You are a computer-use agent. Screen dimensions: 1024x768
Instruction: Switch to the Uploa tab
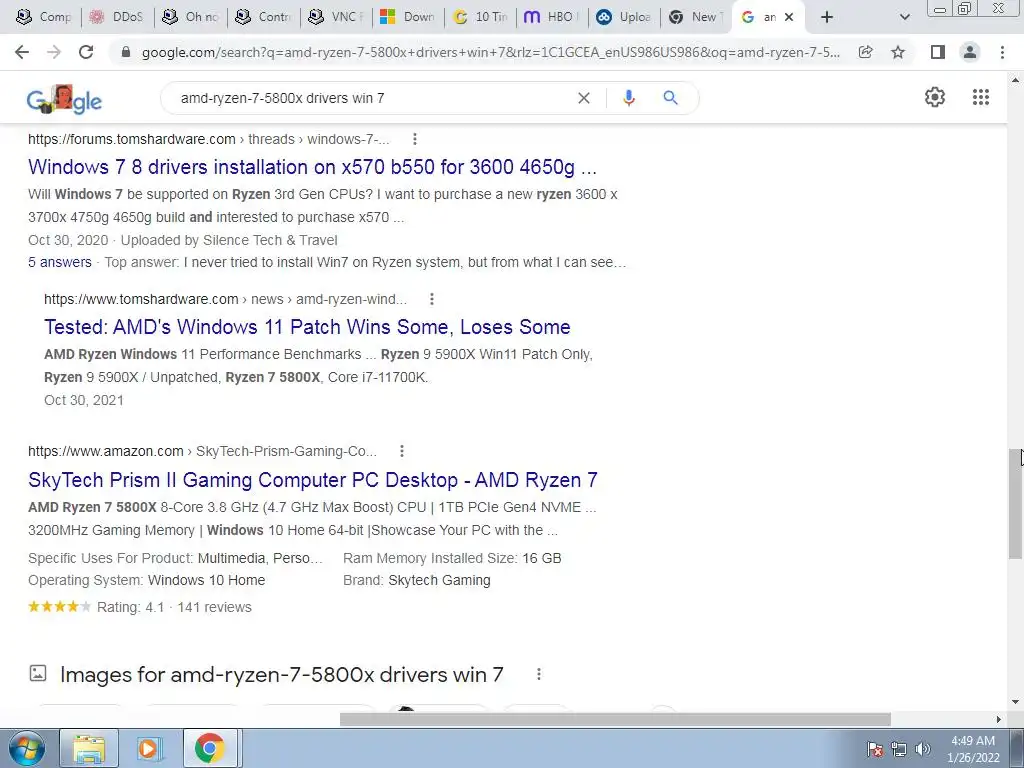(x=624, y=17)
